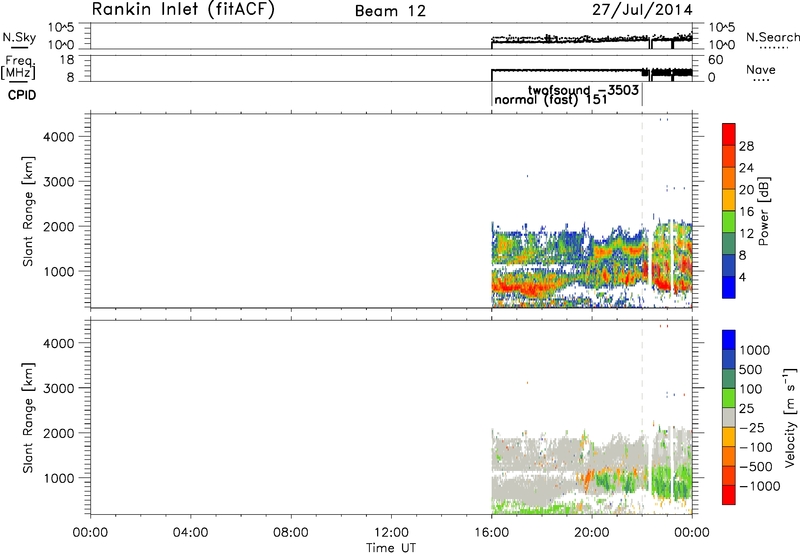
Task: Click the 12:00 time tick label
Action: [391, 533]
